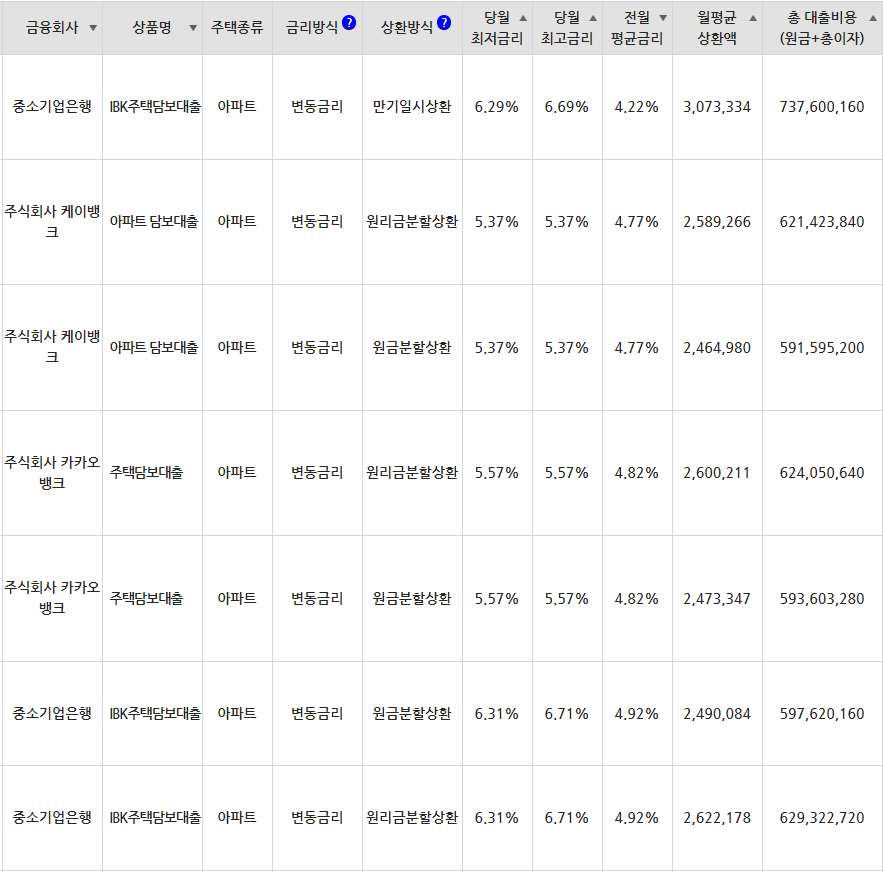Click 4.77% in the 2,589,266 row
Image resolution: width=883 pixels, height=872 pixels.
click(636, 221)
